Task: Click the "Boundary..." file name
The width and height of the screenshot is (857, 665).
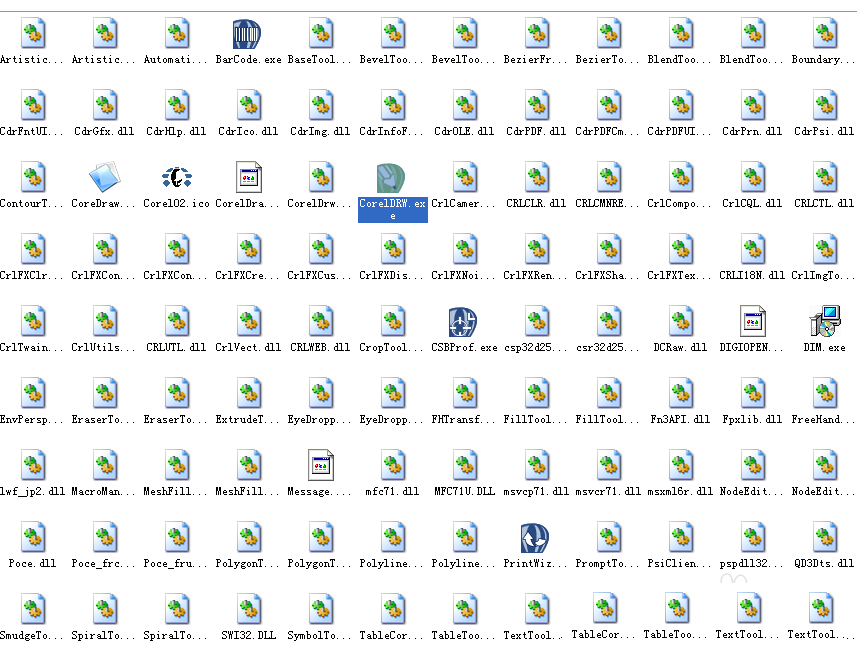Action: 824,60
